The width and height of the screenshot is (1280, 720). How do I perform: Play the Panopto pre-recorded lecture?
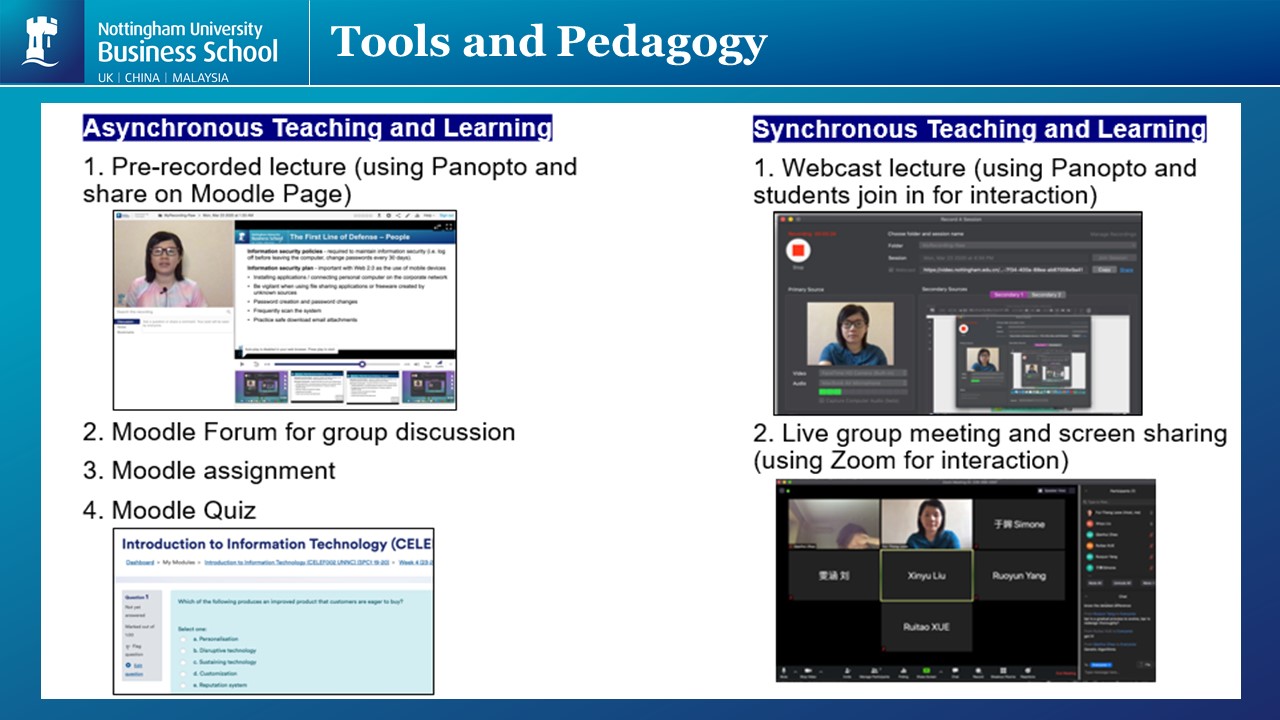pyautogui.click(x=242, y=364)
